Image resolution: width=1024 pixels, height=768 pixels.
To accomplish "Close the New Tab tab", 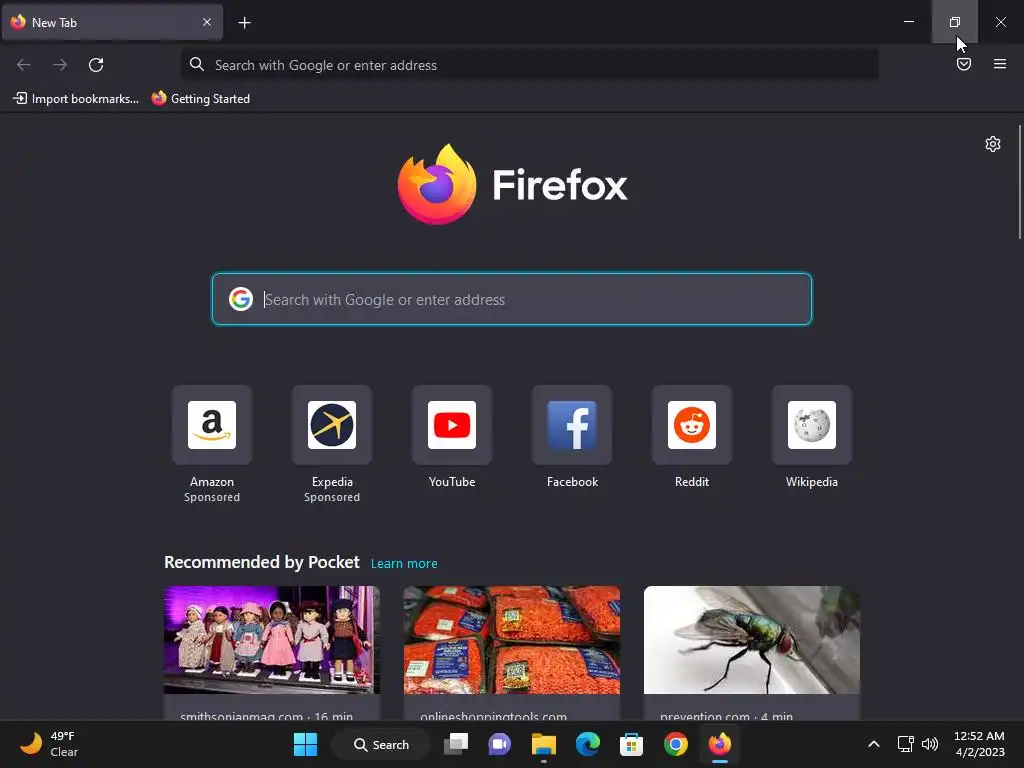I will coord(206,22).
